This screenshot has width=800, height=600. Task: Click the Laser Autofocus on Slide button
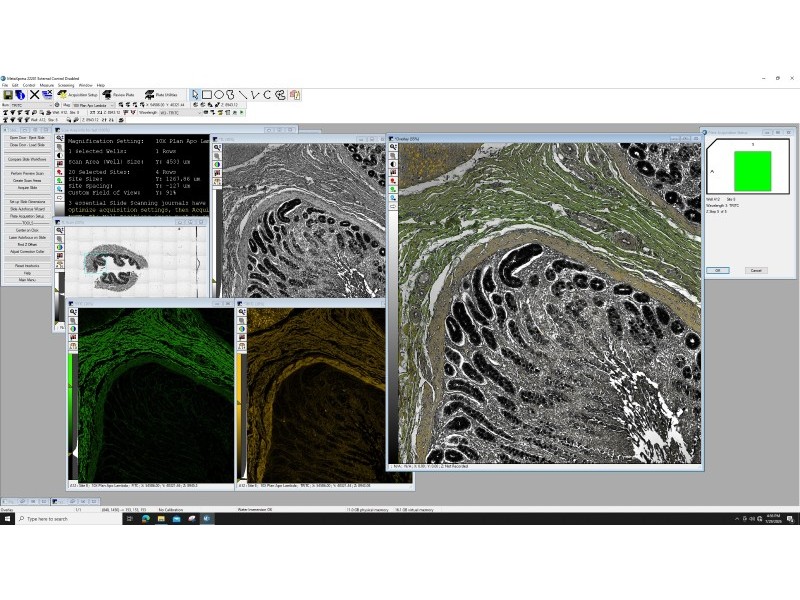[28, 238]
